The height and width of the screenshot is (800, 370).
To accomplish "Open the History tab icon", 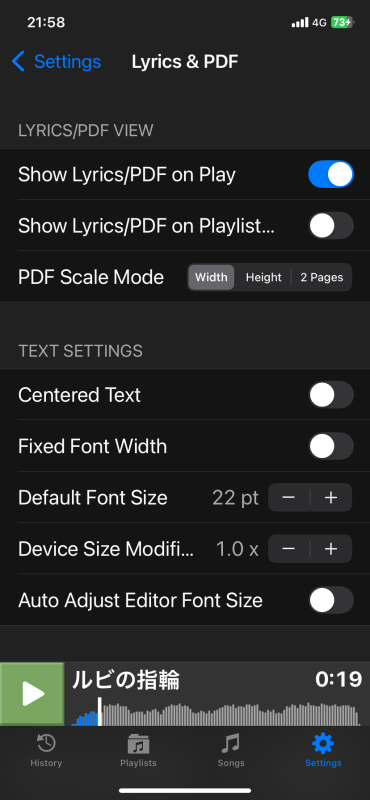I will 46,745.
